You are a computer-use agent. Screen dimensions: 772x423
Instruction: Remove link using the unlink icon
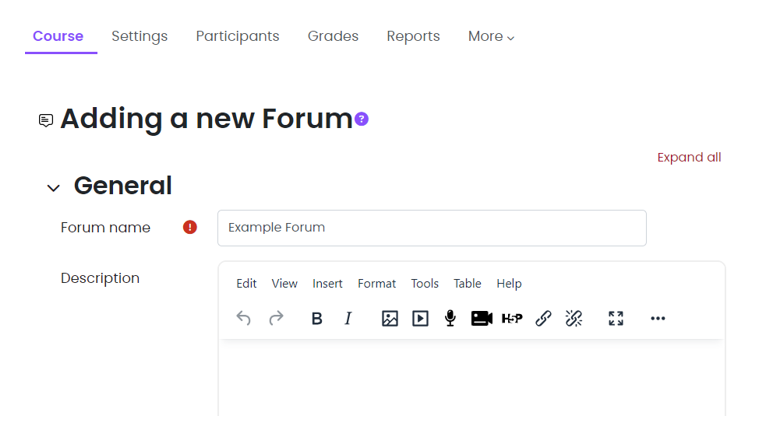click(574, 318)
